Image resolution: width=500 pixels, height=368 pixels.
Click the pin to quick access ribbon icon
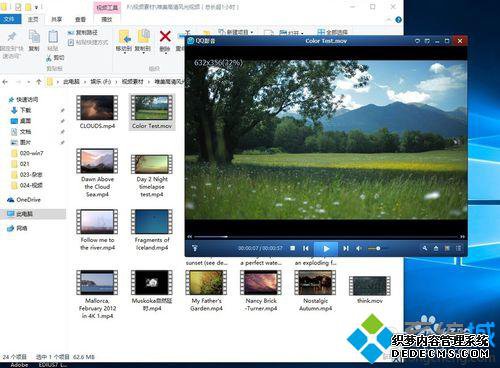coord(12,36)
